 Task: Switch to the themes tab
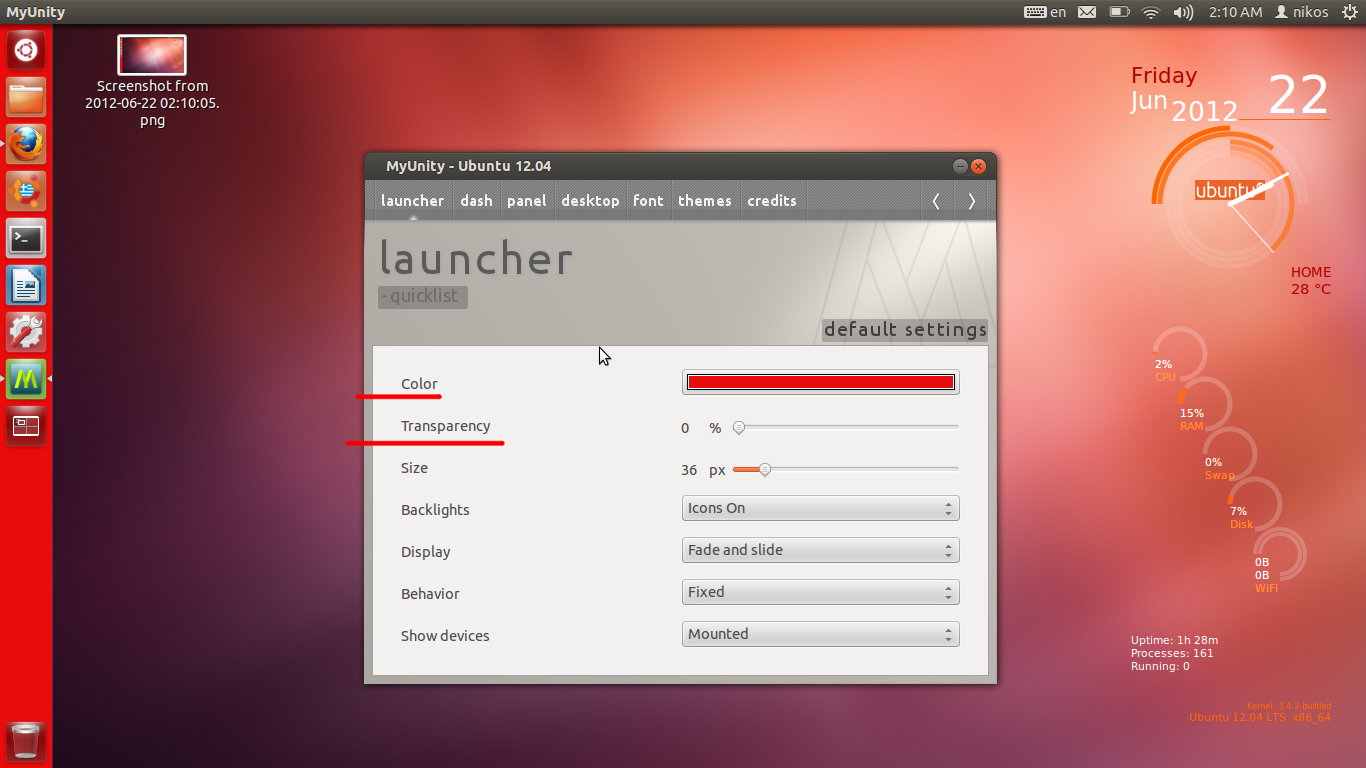704,201
